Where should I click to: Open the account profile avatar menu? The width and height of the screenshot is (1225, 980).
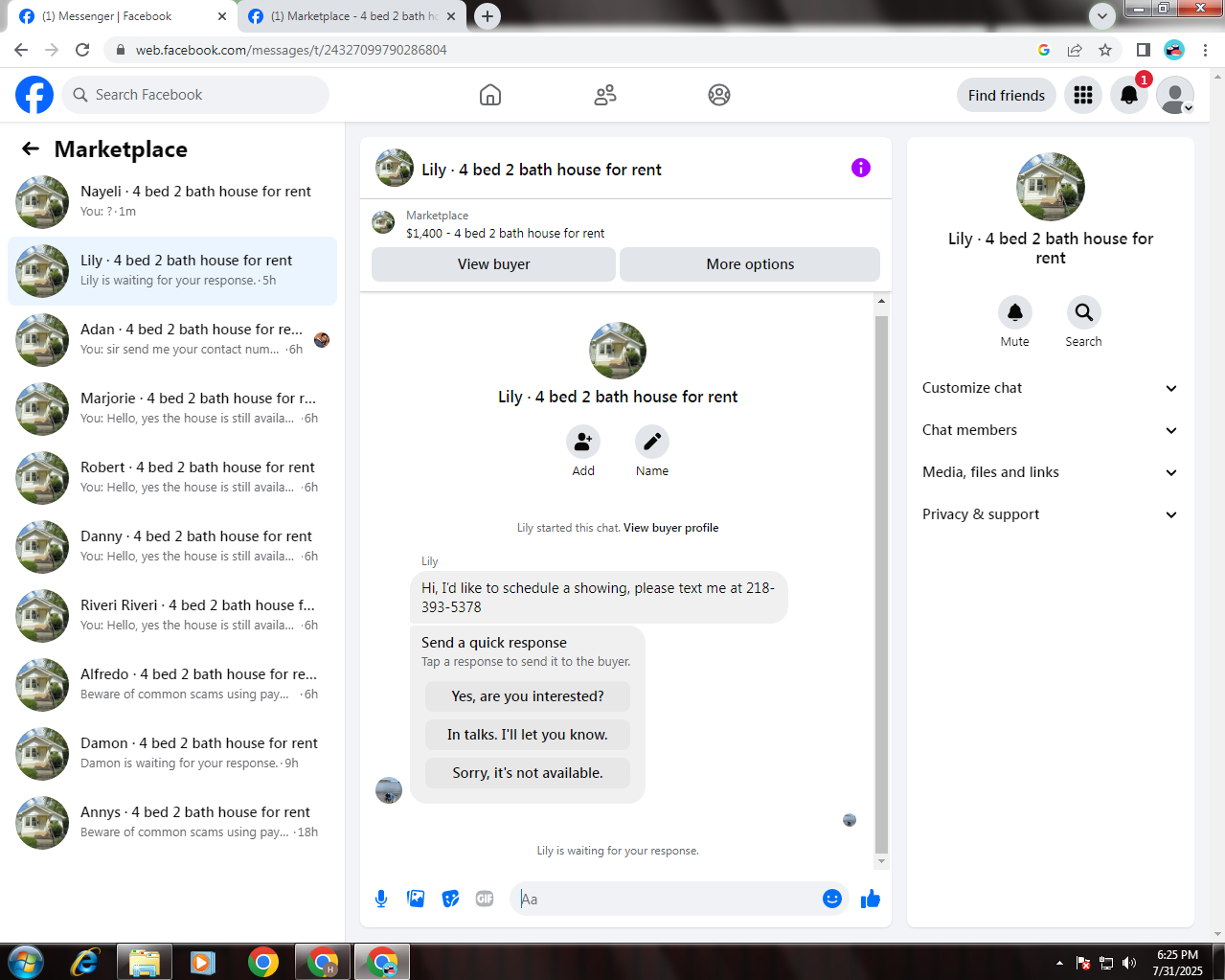[1175, 95]
